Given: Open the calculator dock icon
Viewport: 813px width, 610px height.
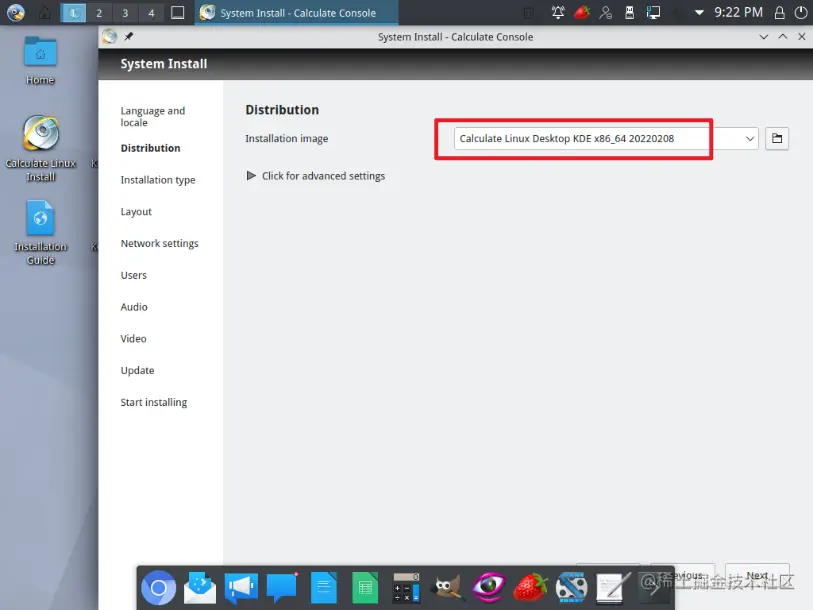Looking at the screenshot, I should (406, 588).
